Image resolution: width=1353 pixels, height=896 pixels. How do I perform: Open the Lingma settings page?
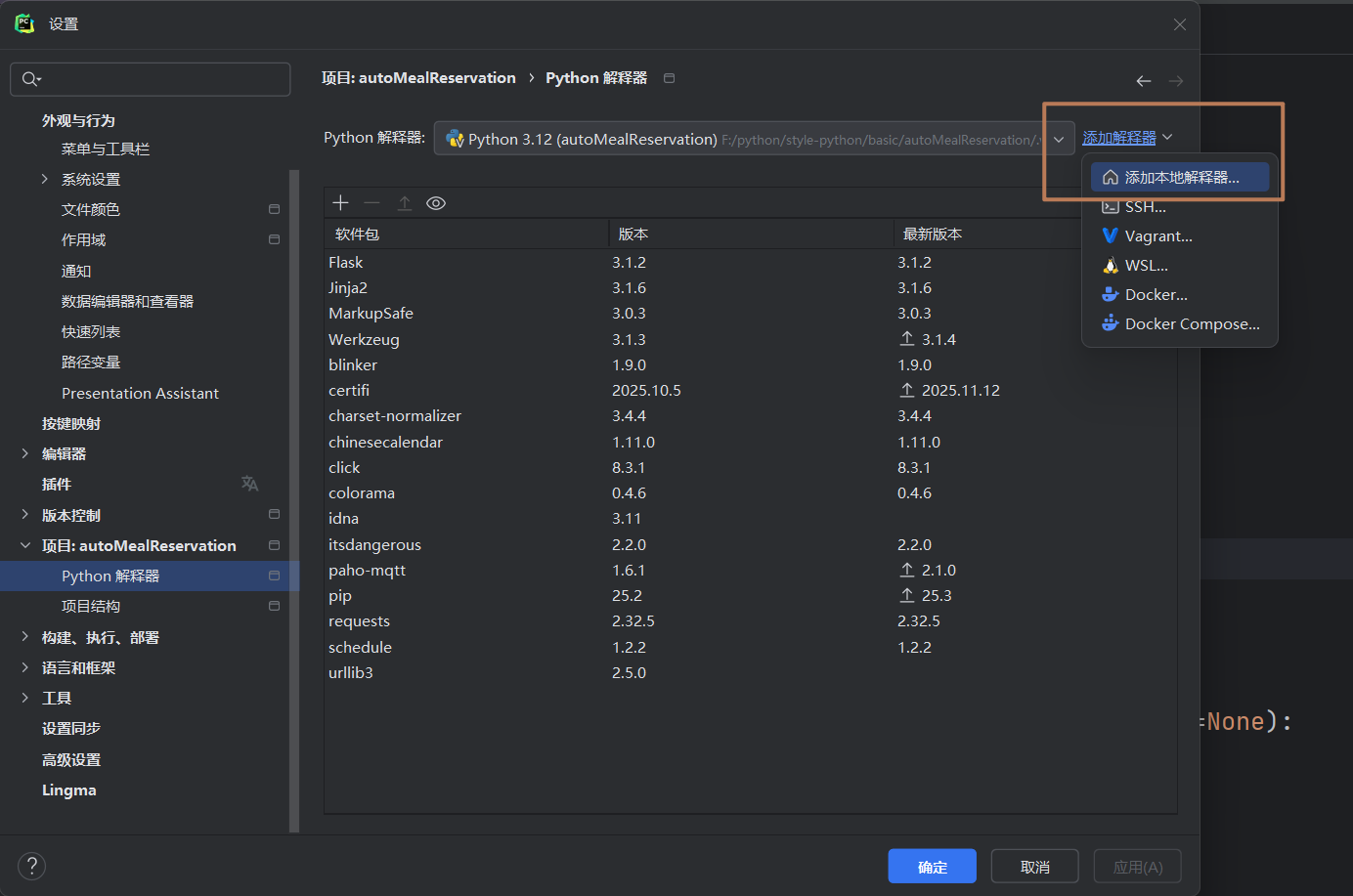(68, 789)
